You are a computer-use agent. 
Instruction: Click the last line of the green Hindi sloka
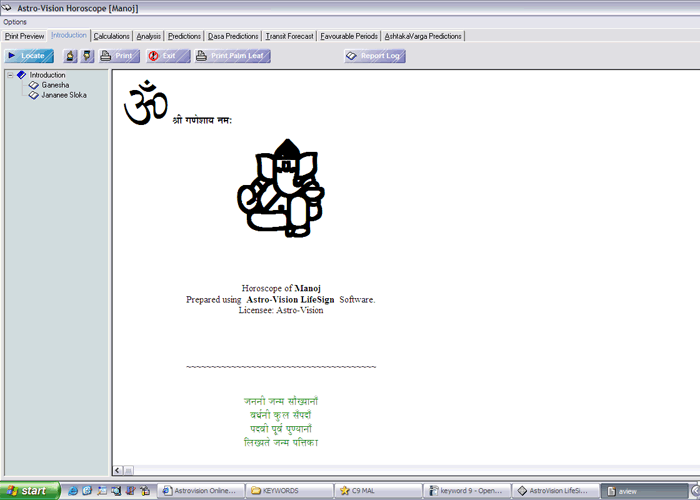coord(281,442)
